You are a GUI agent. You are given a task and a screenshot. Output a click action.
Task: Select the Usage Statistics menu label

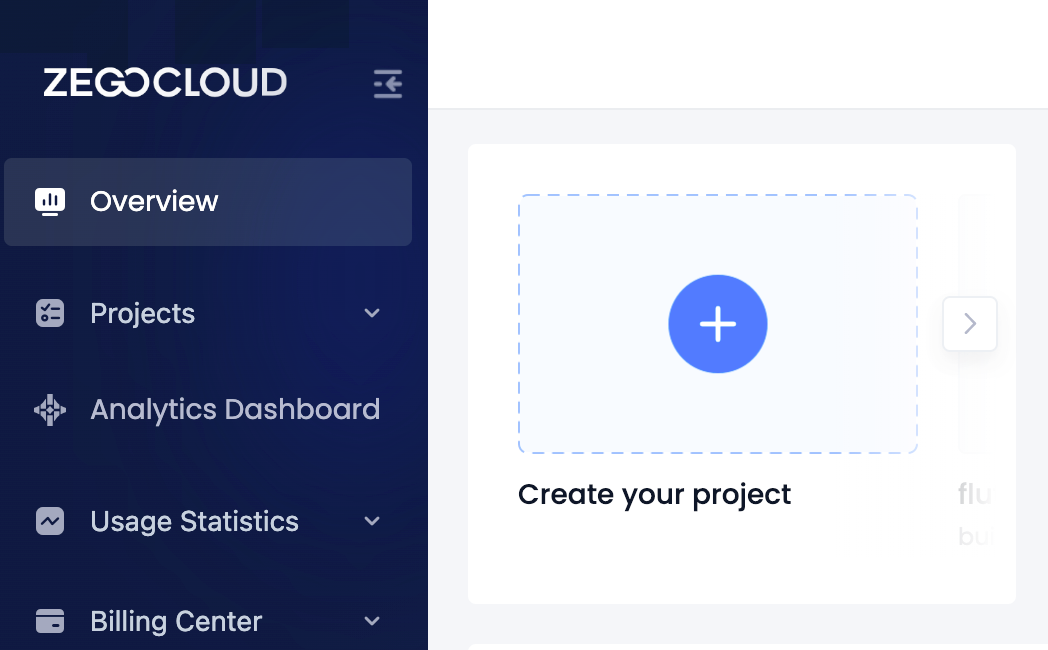pos(194,522)
